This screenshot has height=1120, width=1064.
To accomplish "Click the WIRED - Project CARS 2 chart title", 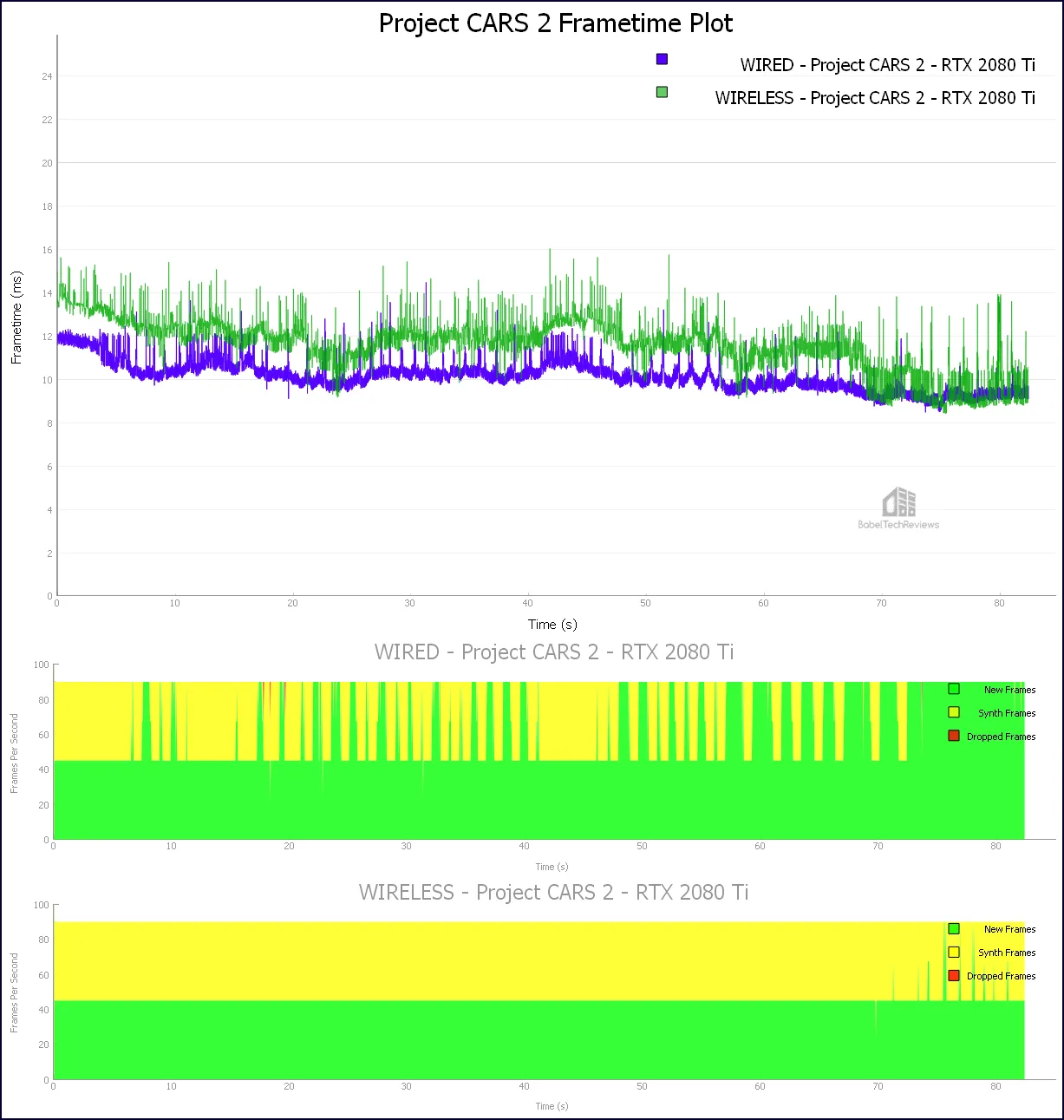I will pos(554,652).
